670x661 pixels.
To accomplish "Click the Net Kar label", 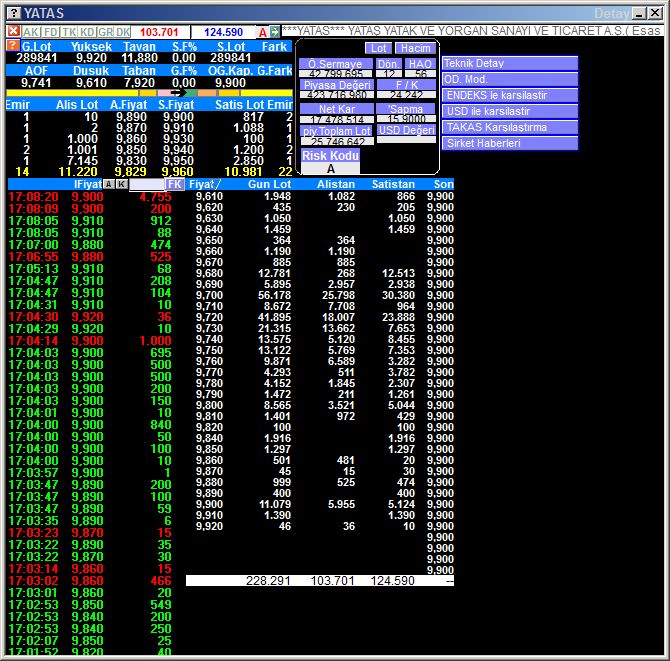I will [337, 109].
